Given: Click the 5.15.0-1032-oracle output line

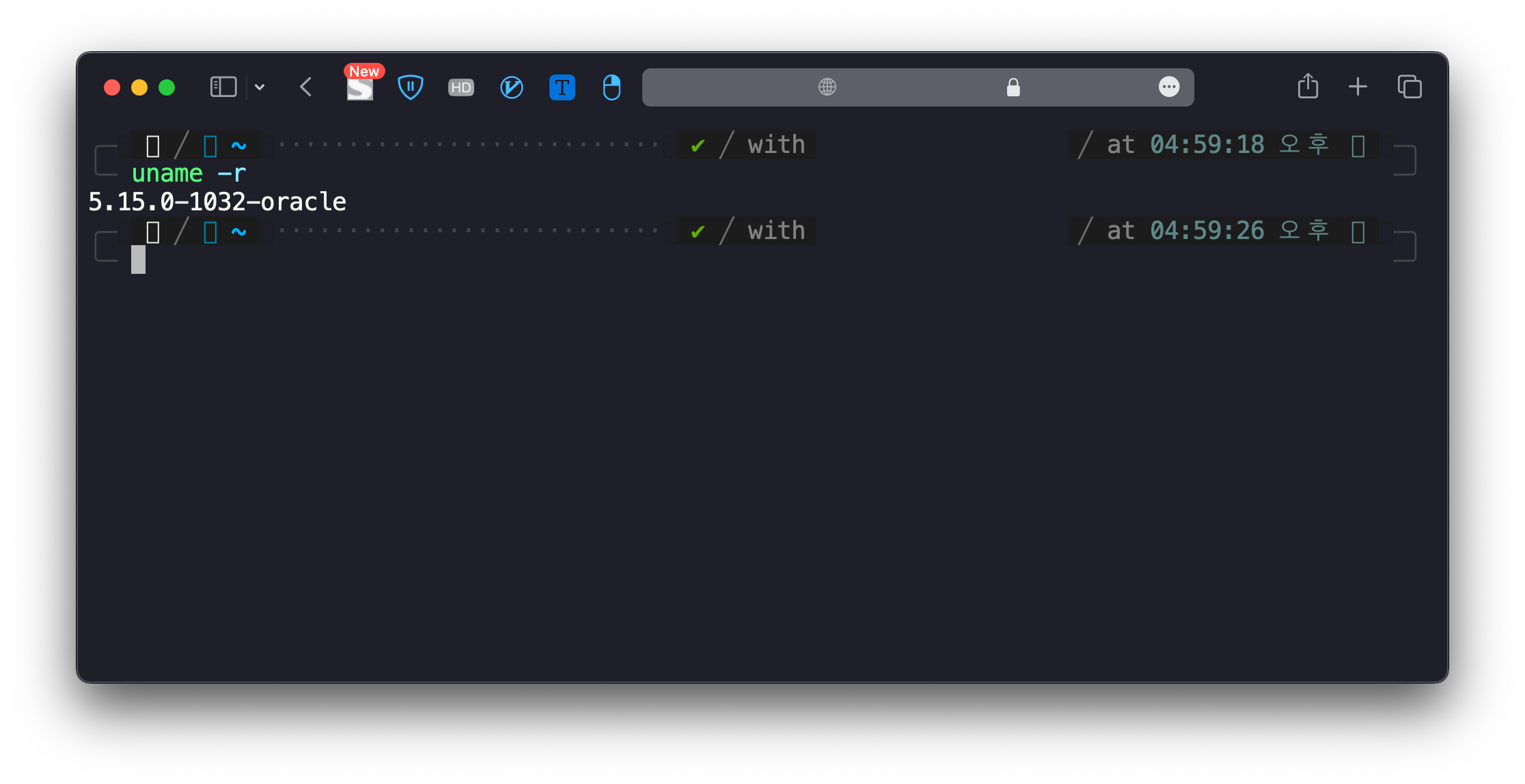Looking at the screenshot, I should pyautogui.click(x=217, y=202).
